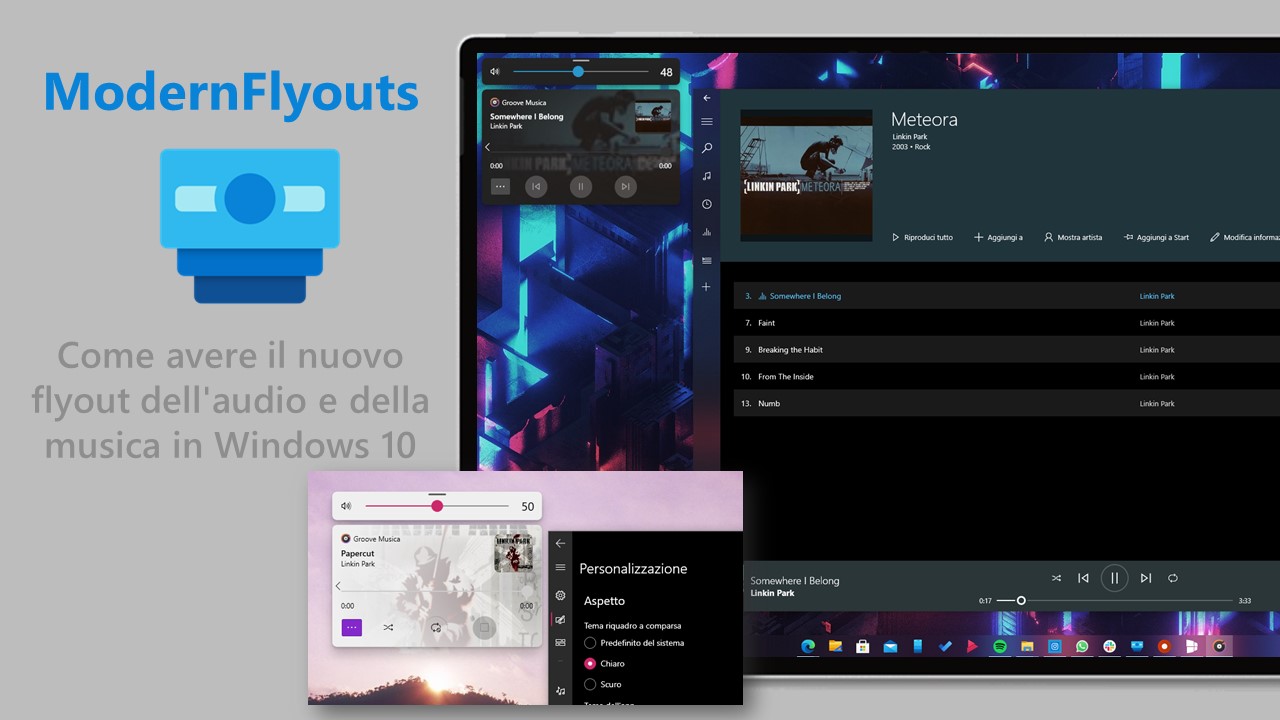The height and width of the screenshot is (720, 1280).
Task: Skip to next track in Groove playback bar
Action: click(x=1146, y=578)
